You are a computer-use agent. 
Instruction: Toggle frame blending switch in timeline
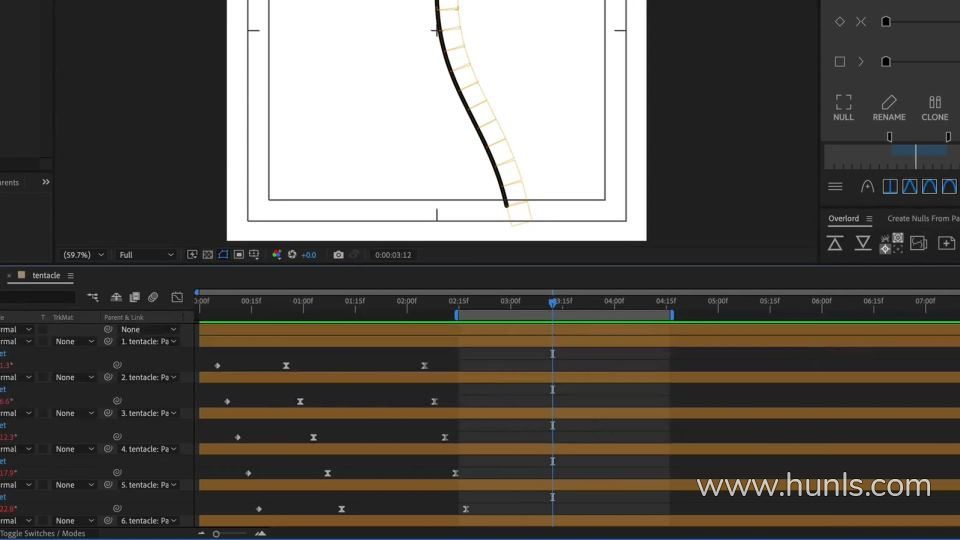click(134, 298)
